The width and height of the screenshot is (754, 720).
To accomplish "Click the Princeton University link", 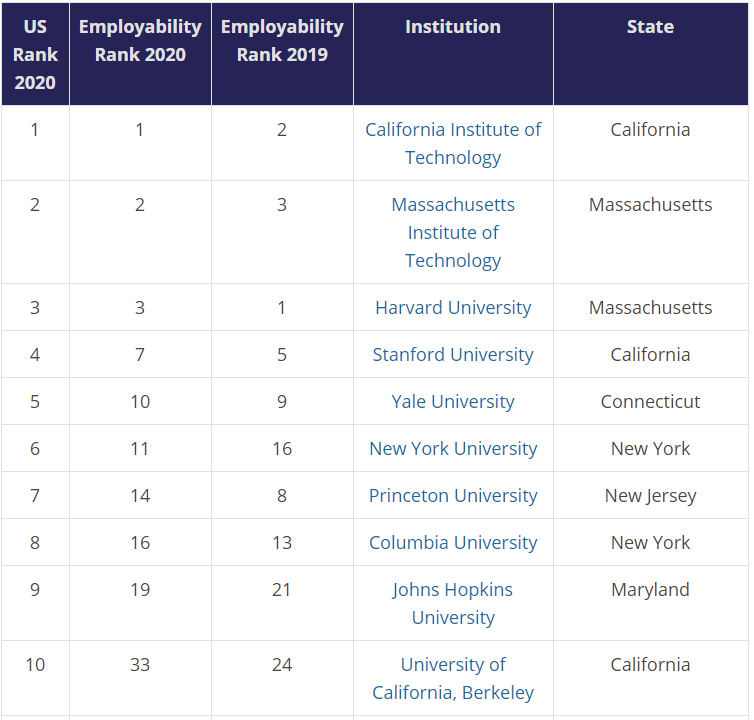I will click(453, 496).
